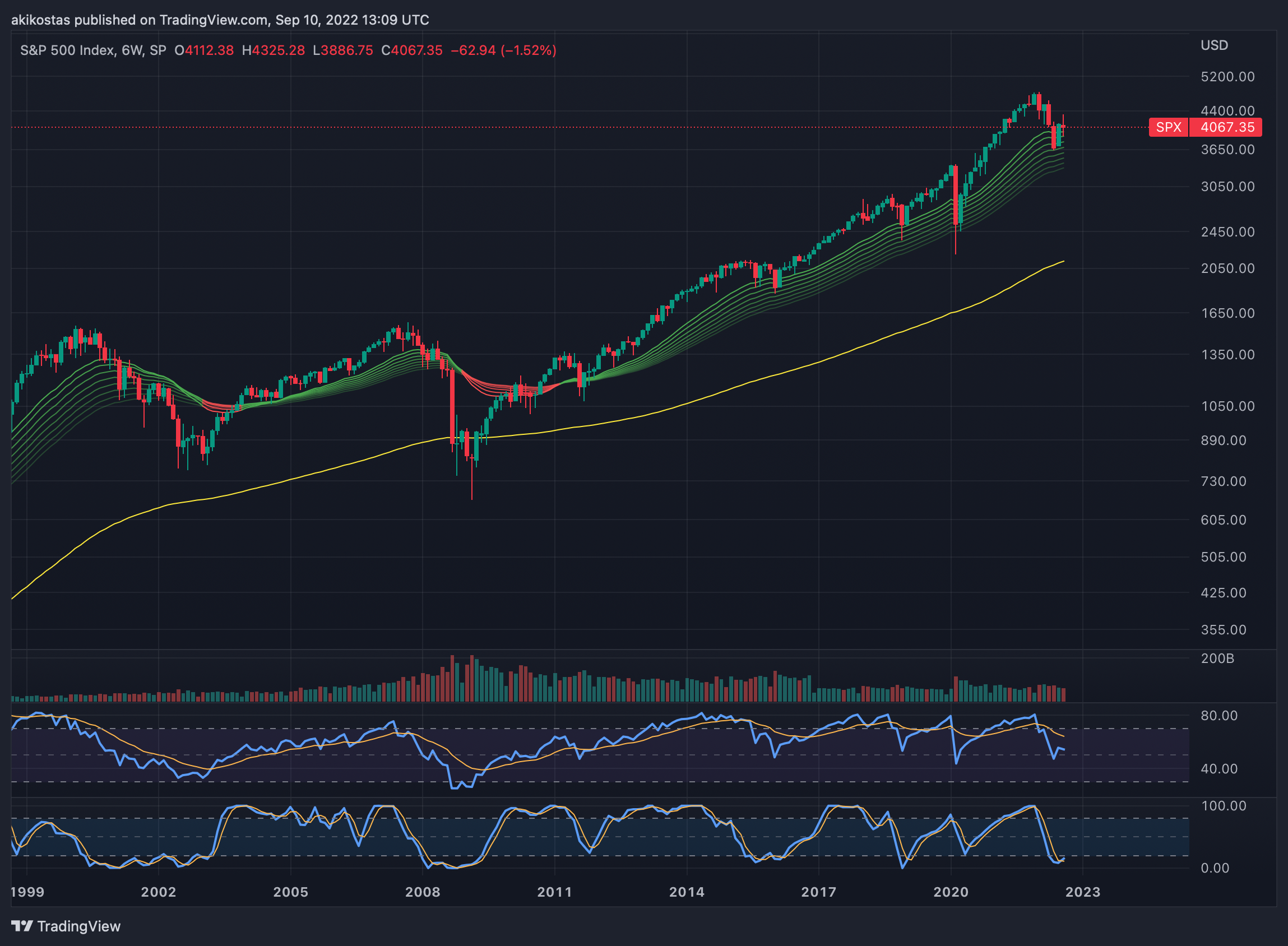Click the open value O4112.38
1288x946 pixels.
pos(204,50)
